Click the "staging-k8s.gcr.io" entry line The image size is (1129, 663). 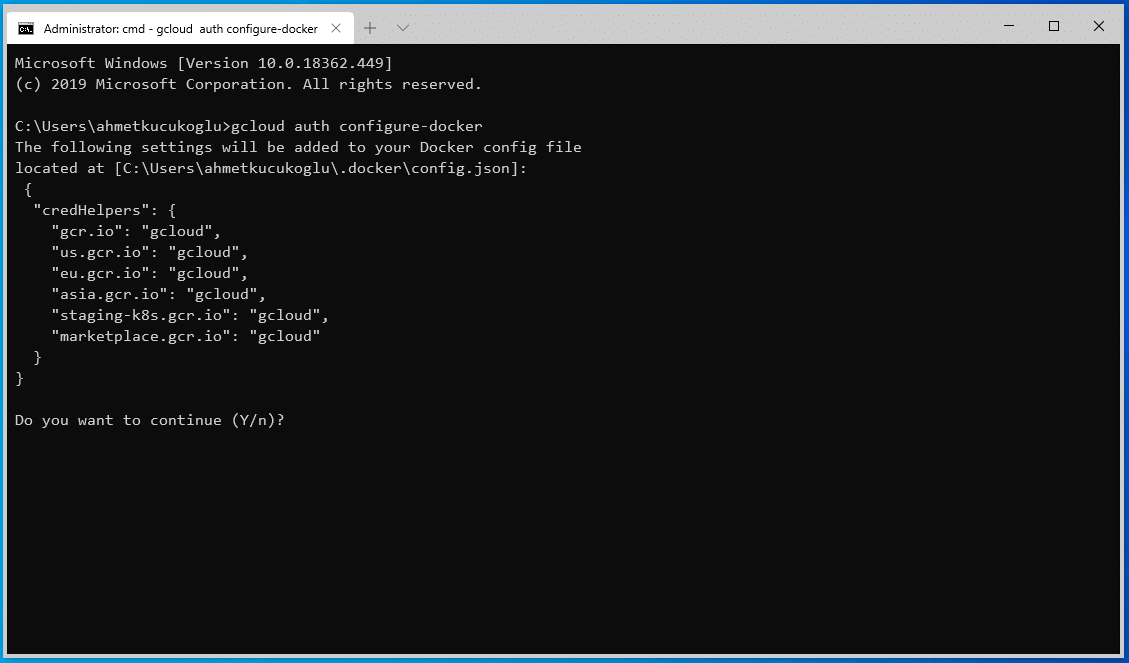point(190,315)
